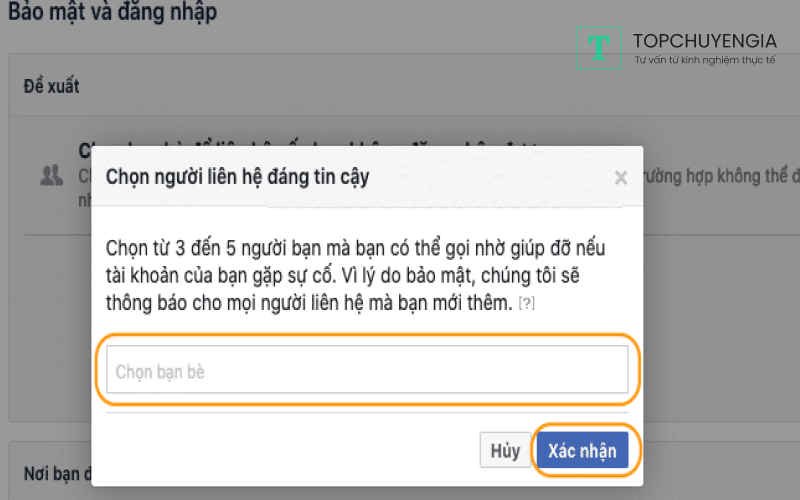Cancel using the Hủy button
This screenshot has height=500, width=800.
(x=505, y=450)
